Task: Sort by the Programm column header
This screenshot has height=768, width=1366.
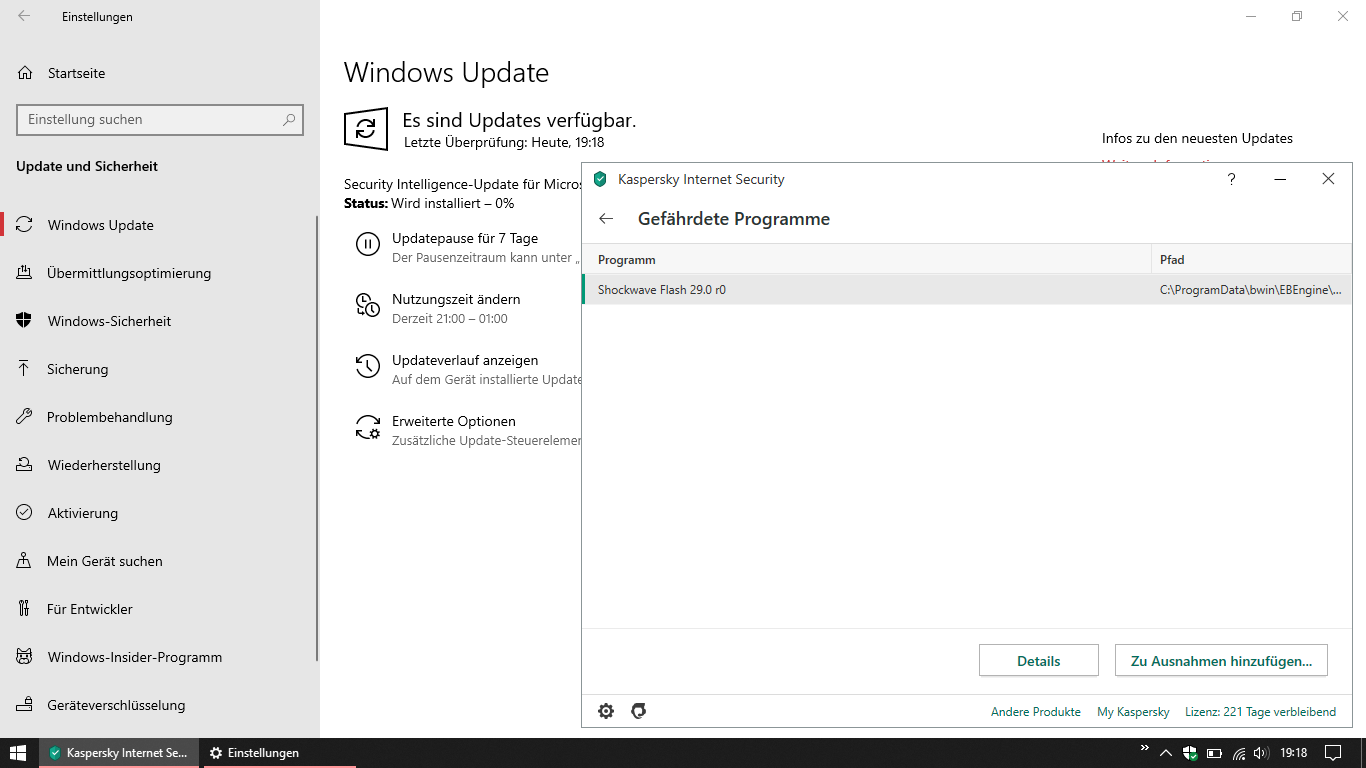Action: pyautogui.click(x=866, y=259)
